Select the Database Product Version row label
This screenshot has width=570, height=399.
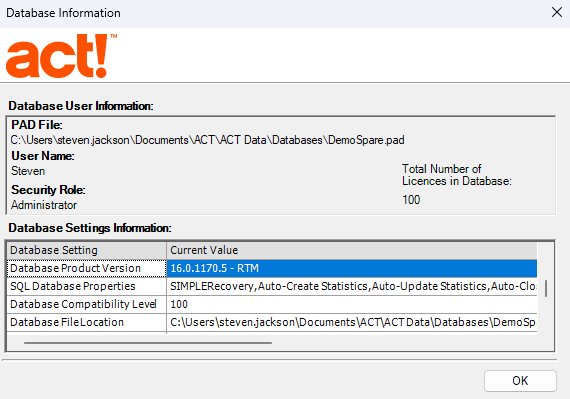87,268
